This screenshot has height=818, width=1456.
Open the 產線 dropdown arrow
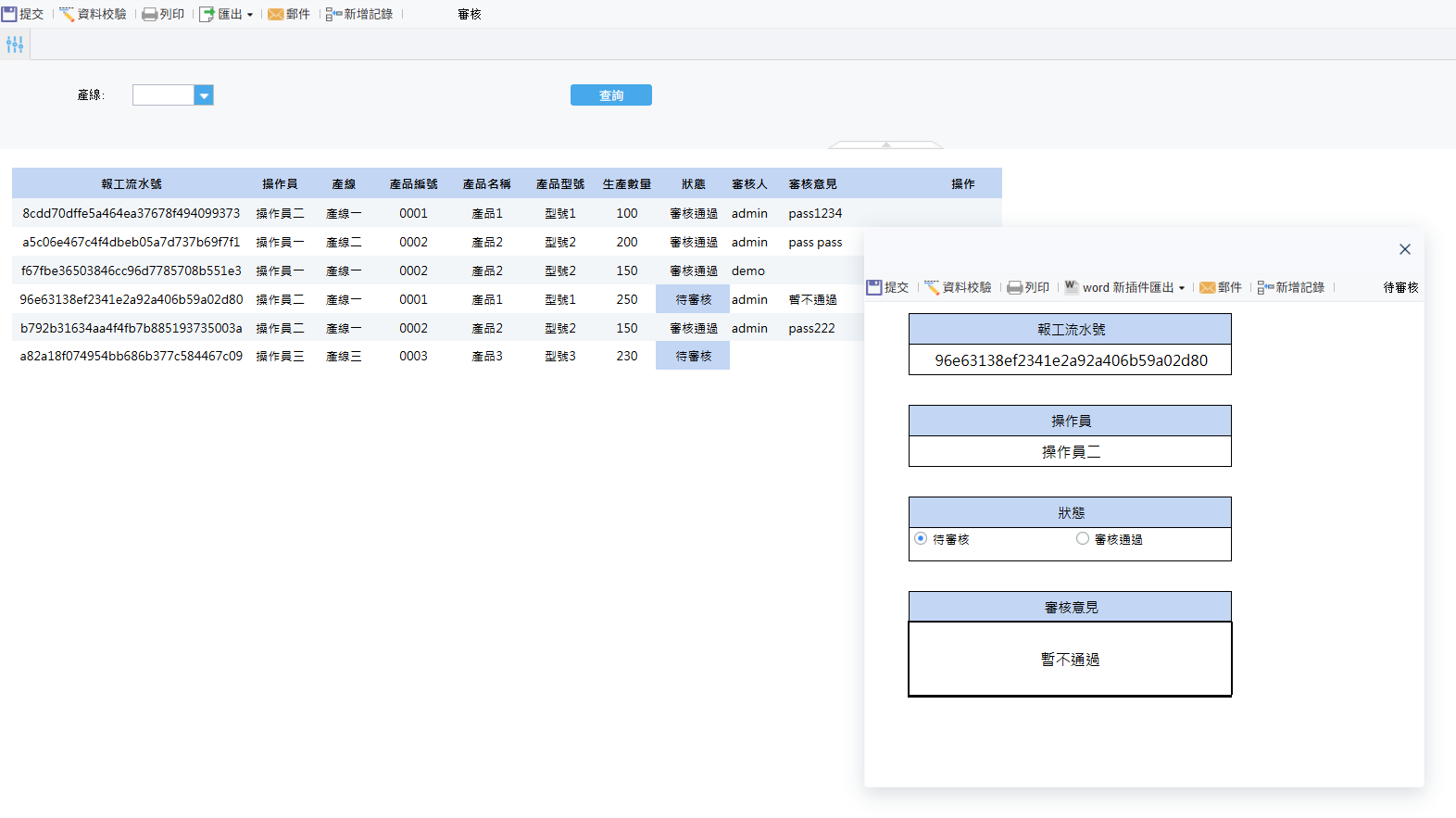(x=204, y=95)
